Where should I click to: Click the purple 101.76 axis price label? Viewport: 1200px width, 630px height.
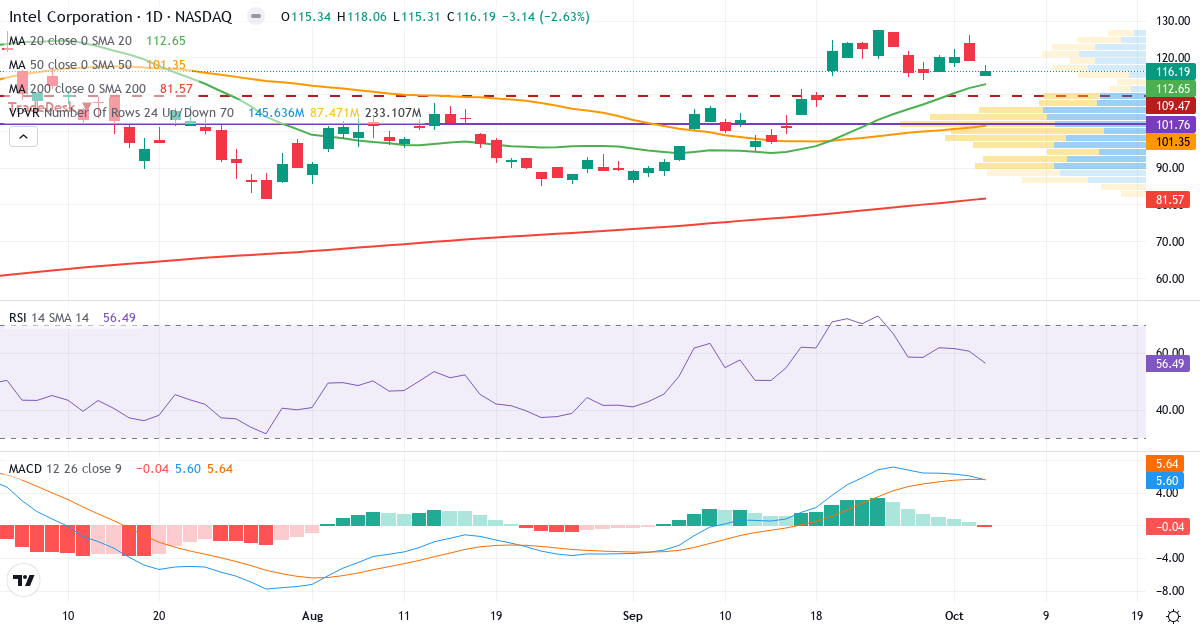pos(1172,125)
